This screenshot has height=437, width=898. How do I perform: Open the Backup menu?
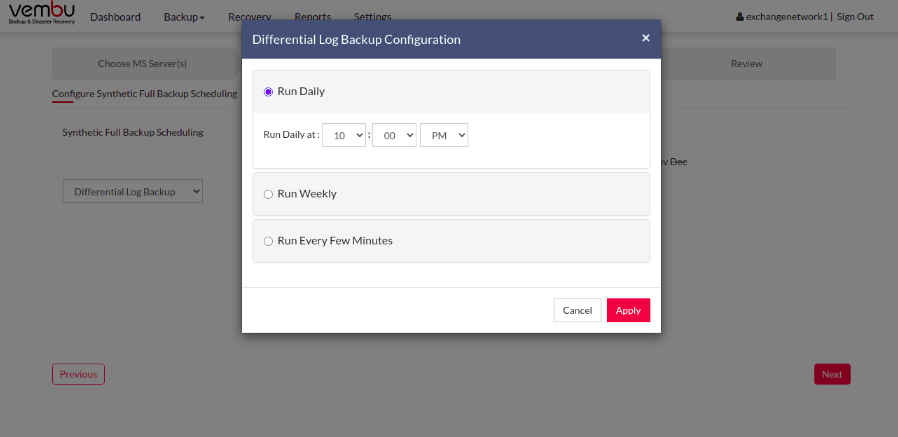pyautogui.click(x=184, y=17)
